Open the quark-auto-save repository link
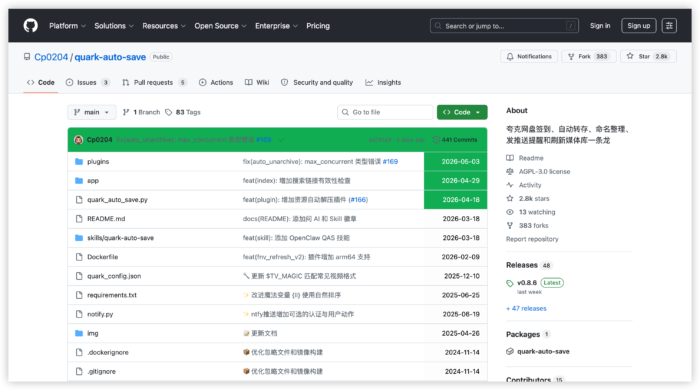The image size is (700, 390). click(110, 57)
